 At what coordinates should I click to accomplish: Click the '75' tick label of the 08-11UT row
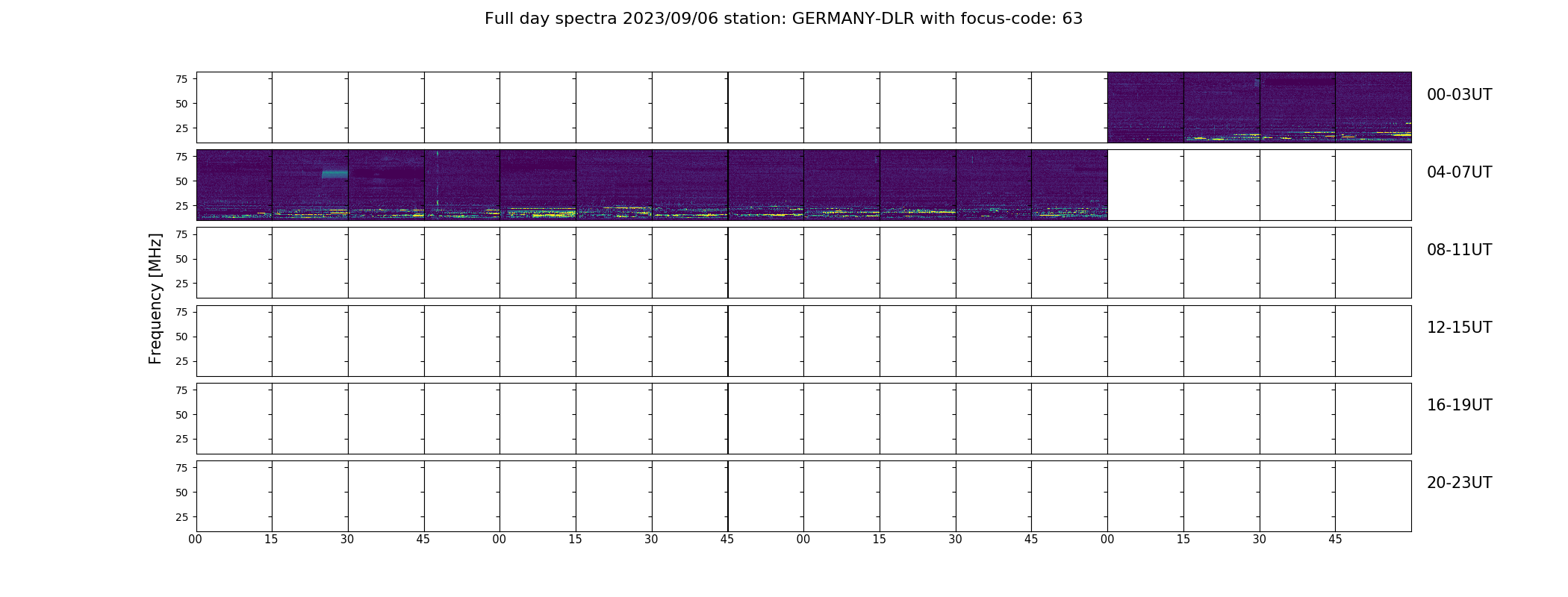pyautogui.click(x=181, y=234)
